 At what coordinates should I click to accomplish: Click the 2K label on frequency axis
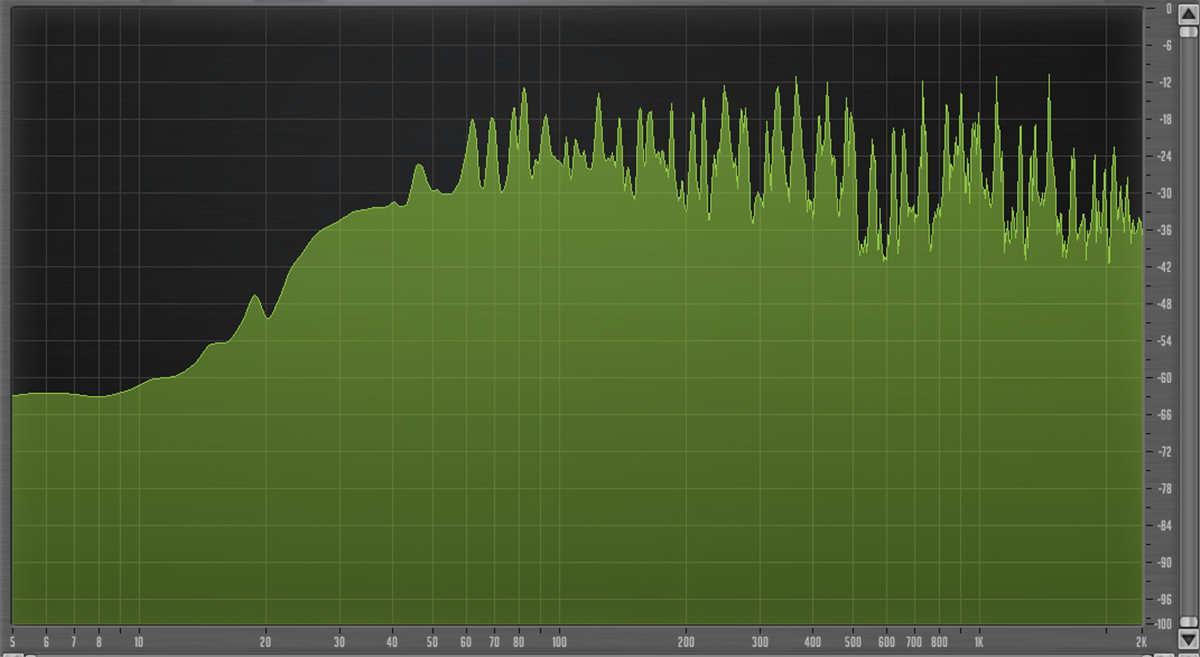[1139, 641]
